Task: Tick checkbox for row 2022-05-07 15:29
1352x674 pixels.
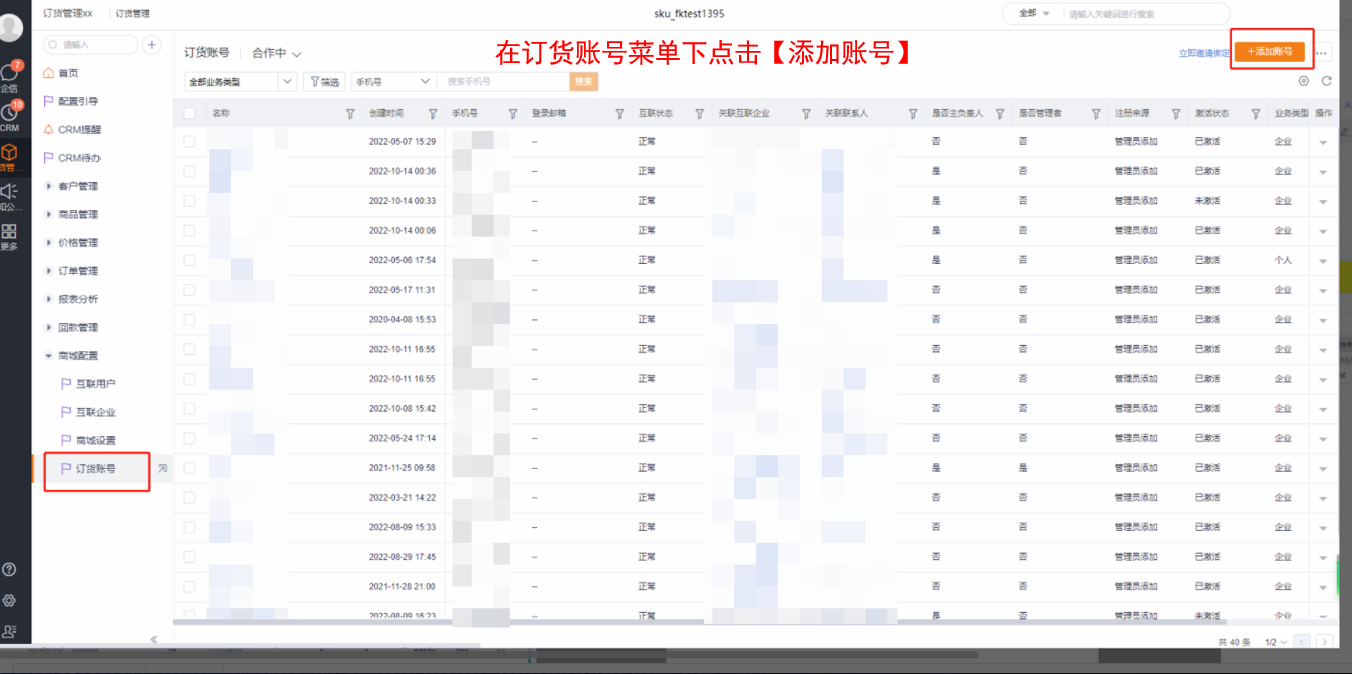Action: [x=190, y=141]
